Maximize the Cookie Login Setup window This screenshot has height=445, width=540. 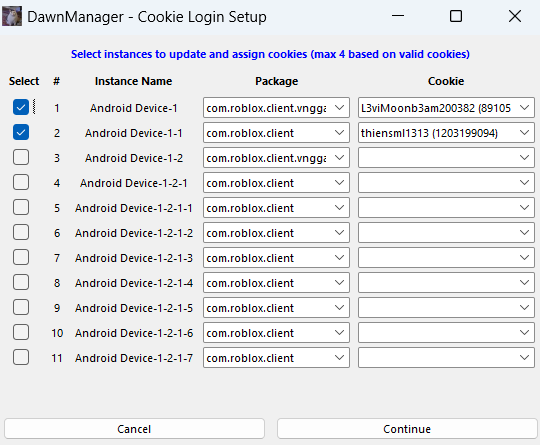(456, 16)
